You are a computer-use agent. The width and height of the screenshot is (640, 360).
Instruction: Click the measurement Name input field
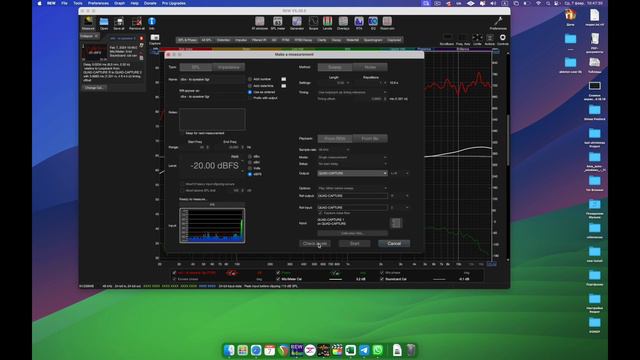pos(212,80)
